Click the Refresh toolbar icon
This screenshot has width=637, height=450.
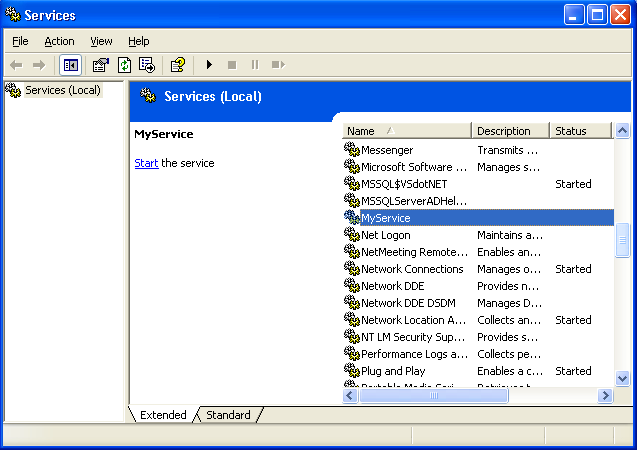pos(124,65)
